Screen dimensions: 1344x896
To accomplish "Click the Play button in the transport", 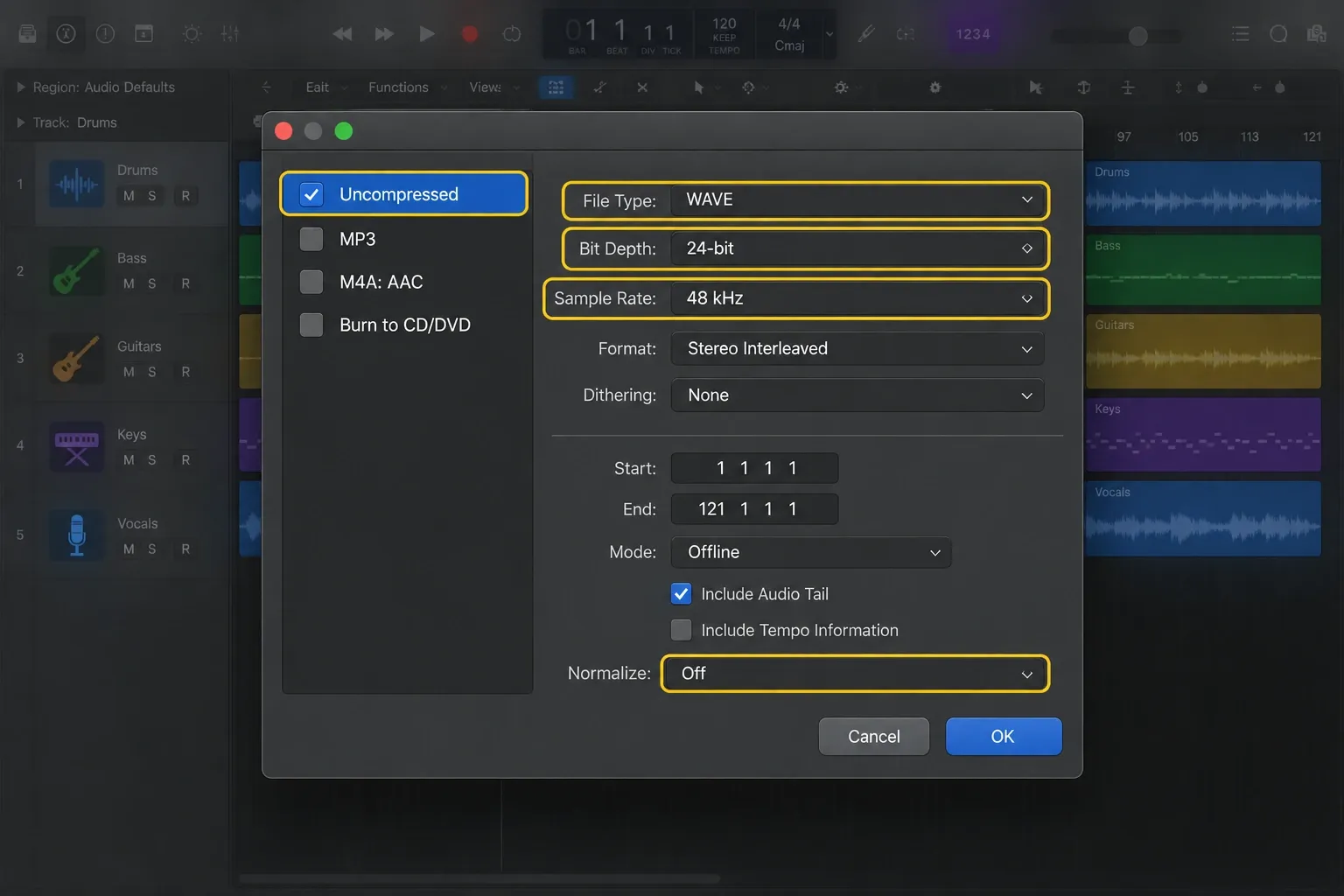I will point(427,34).
